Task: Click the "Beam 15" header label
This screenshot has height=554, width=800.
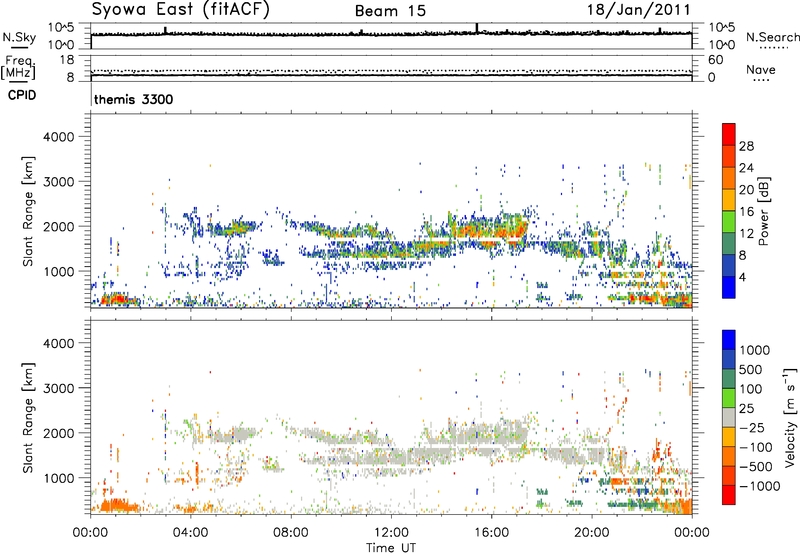Action: pos(390,11)
